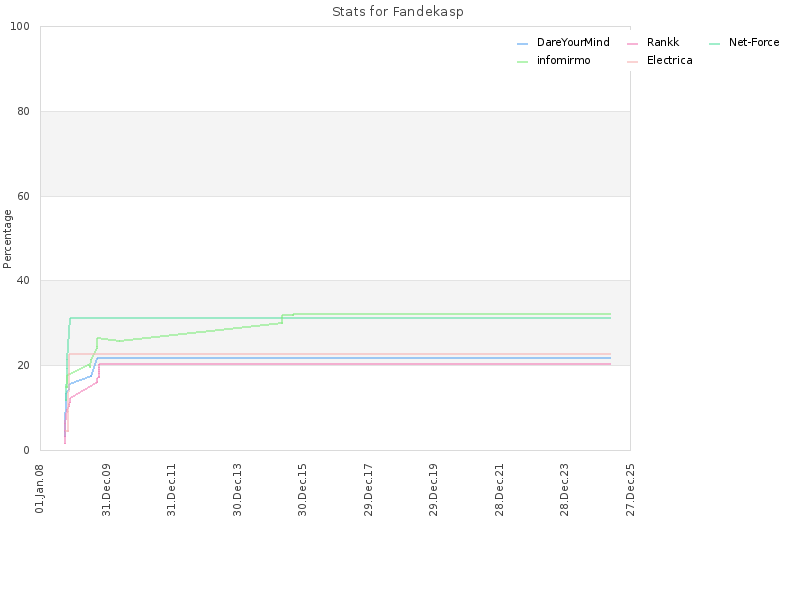Click the green infomirmo legend color marker

(522, 62)
